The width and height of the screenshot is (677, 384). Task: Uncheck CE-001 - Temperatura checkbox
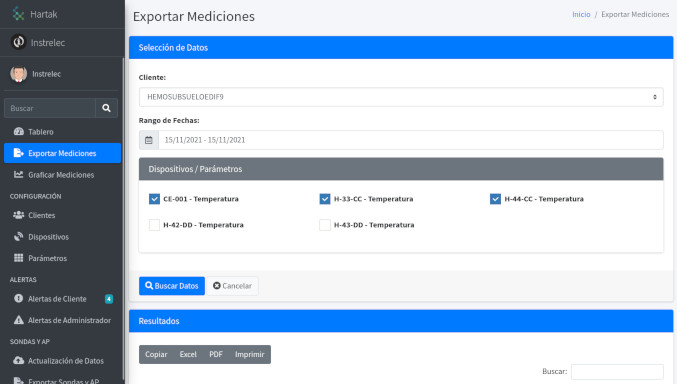click(154, 199)
